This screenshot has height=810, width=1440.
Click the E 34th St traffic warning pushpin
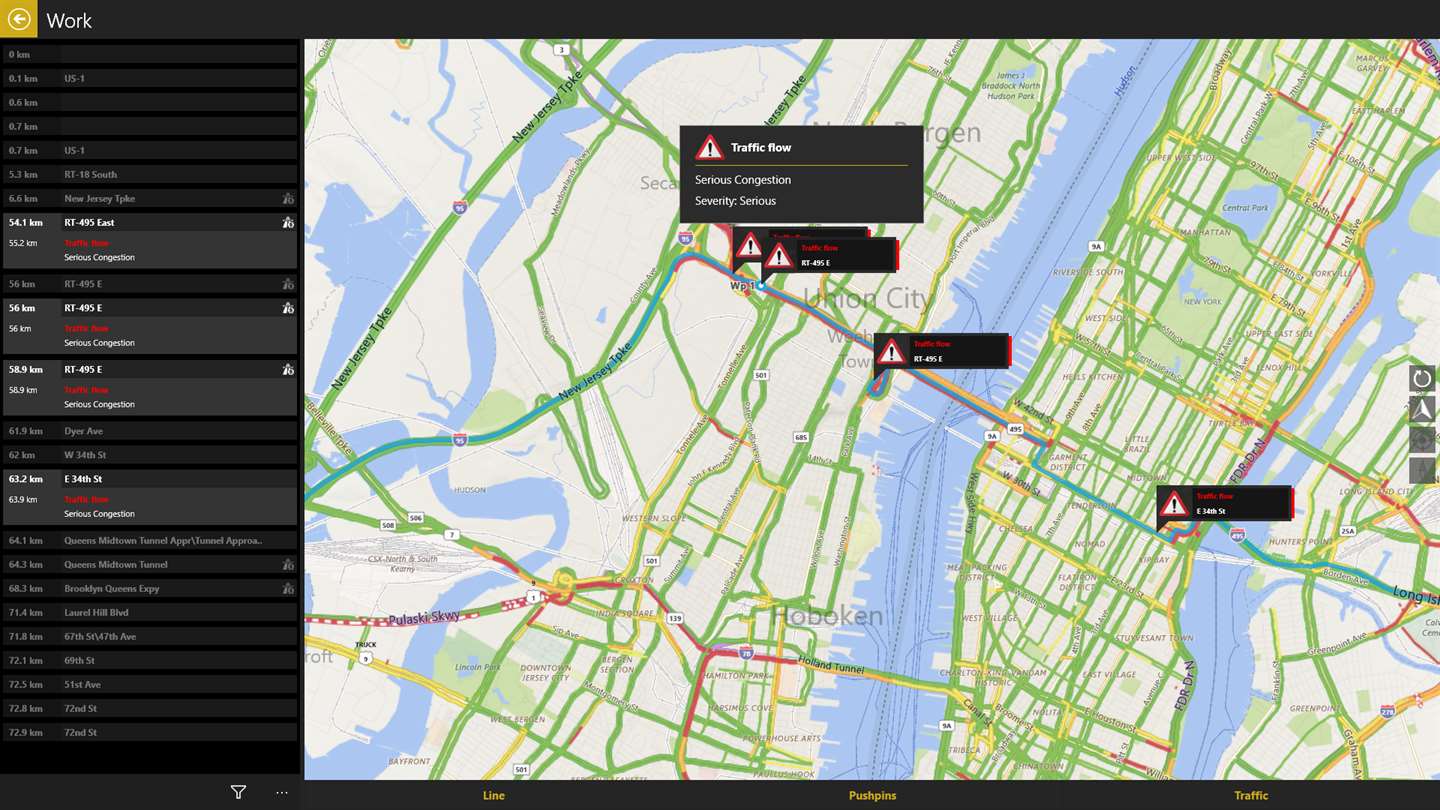click(x=1224, y=503)
